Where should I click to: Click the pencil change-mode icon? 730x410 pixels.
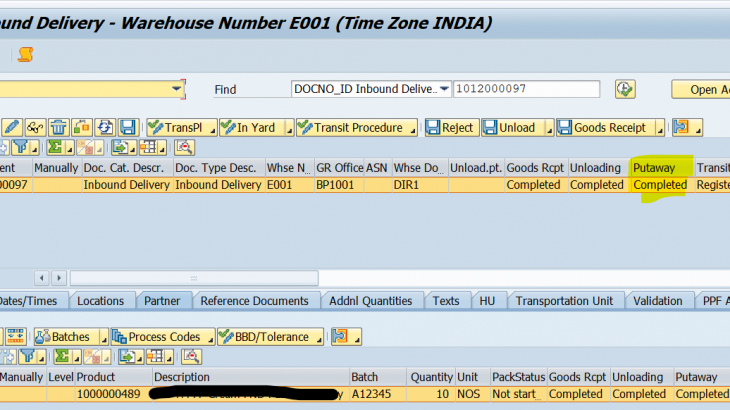[12, 127]
